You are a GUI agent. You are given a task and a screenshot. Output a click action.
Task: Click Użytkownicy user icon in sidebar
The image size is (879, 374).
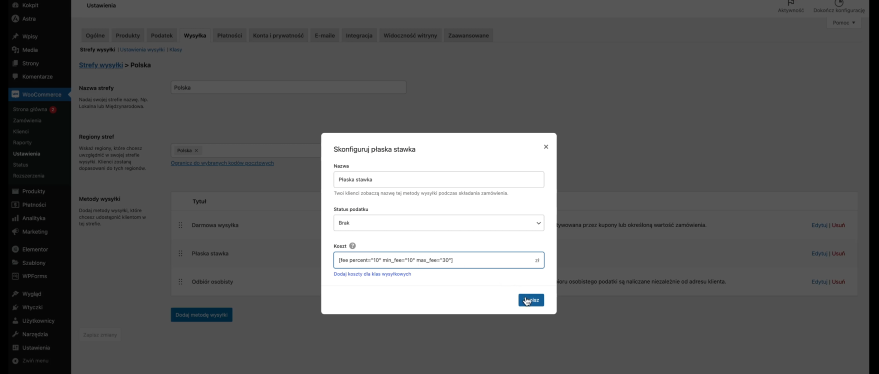tap(16, 321)
